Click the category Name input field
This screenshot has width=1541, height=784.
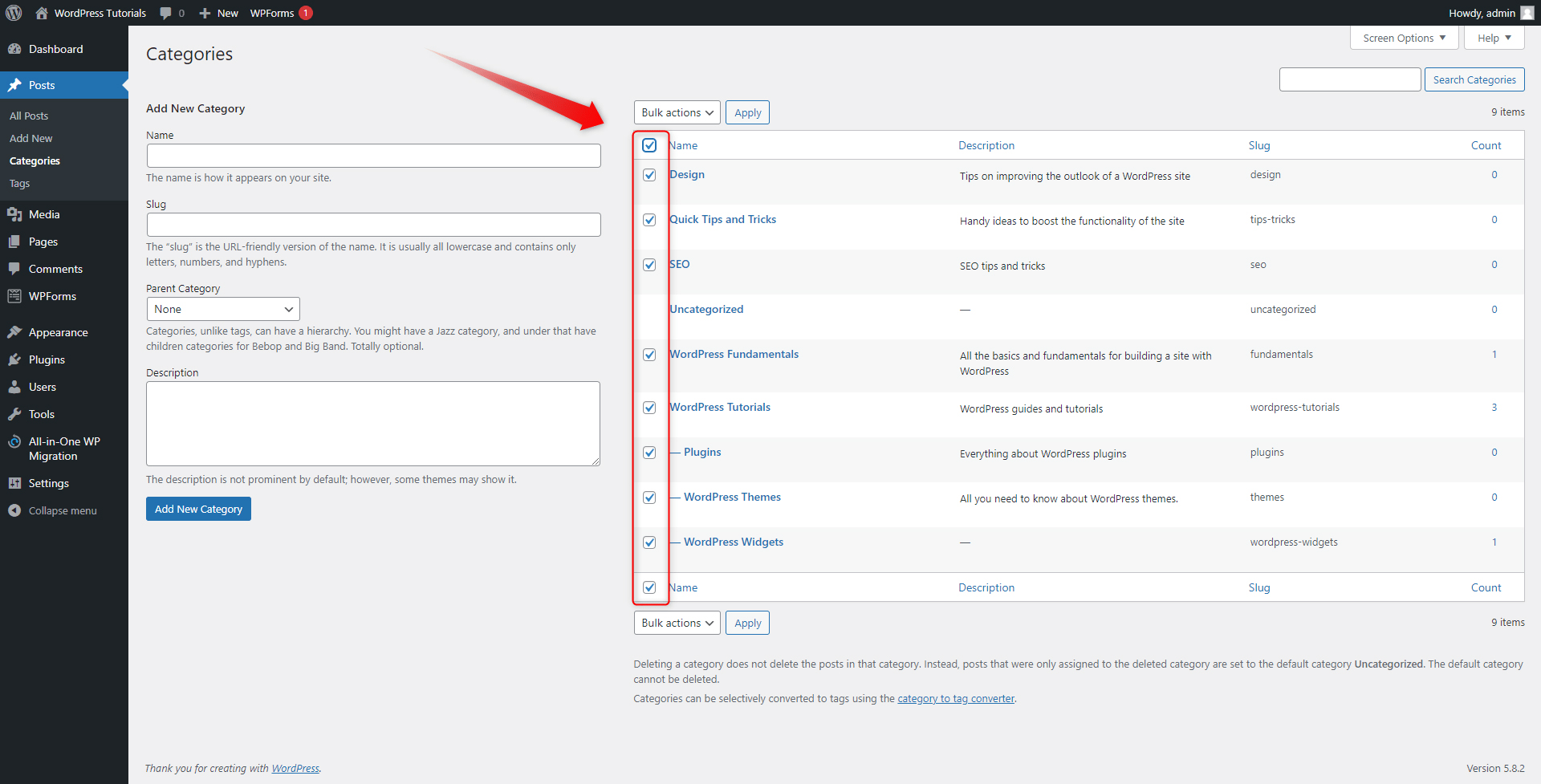coord(373,156)
